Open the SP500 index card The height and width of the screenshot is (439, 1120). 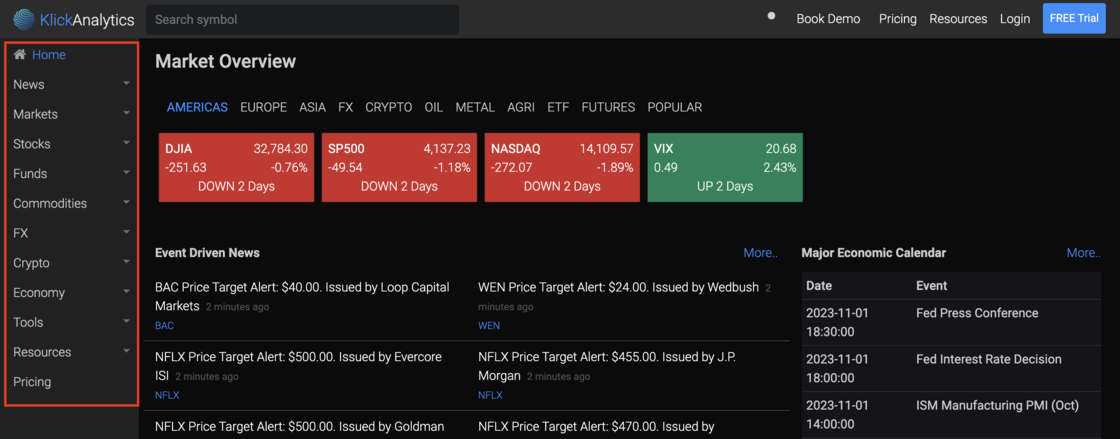pyautogui.click(x=399, y=168)
